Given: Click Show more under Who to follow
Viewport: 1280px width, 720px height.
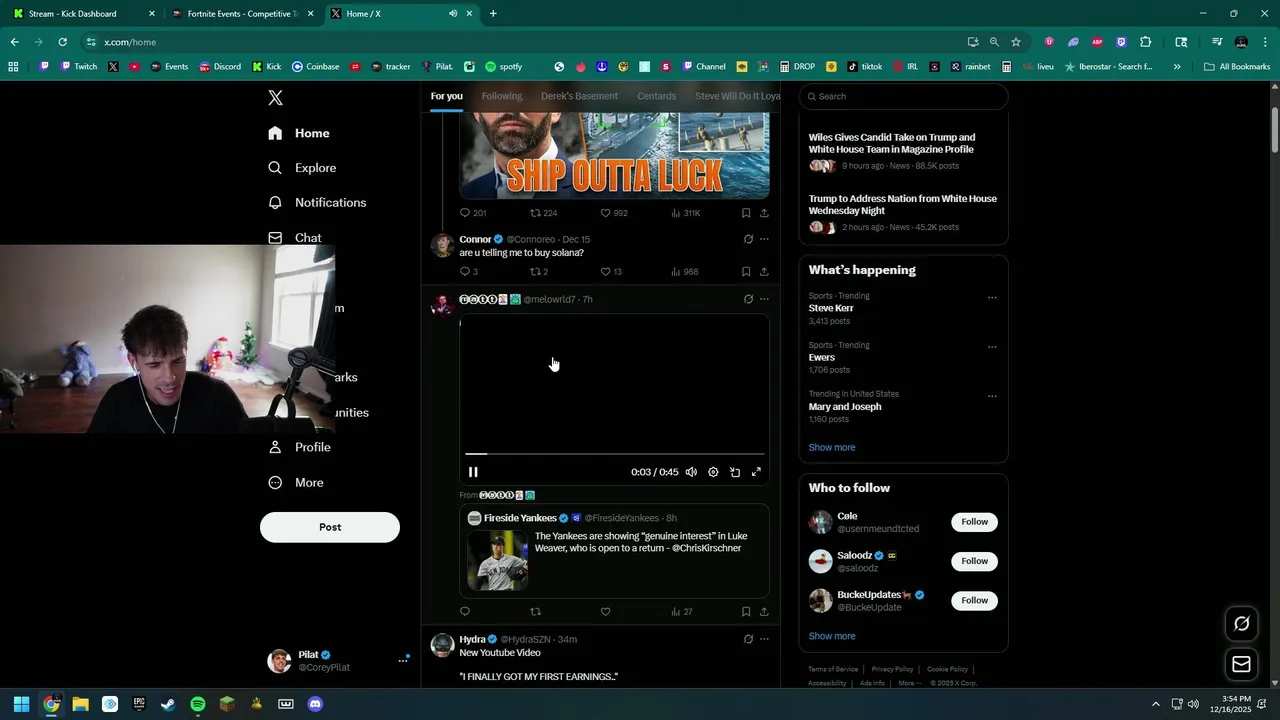Looking at the screenshot, I should (832, 636).
